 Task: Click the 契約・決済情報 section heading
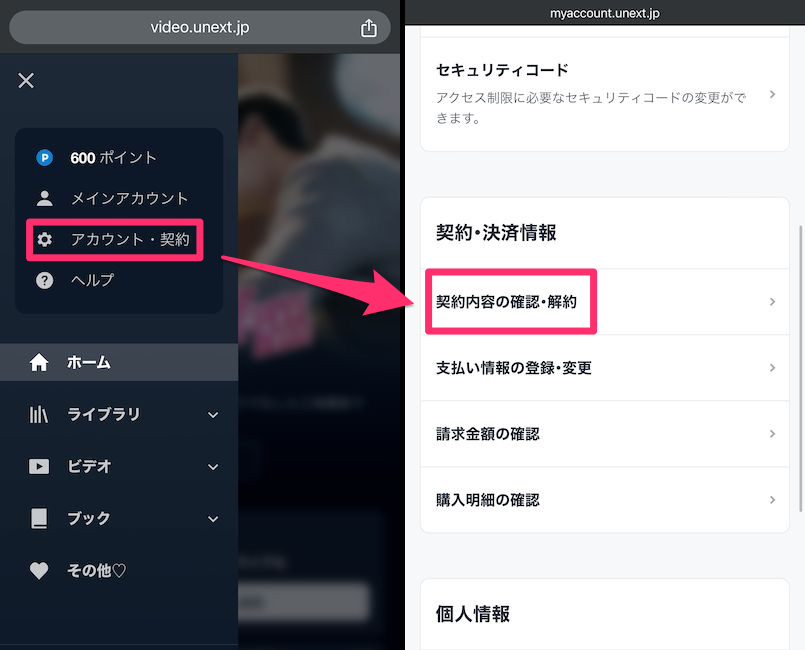pos(496,233)
